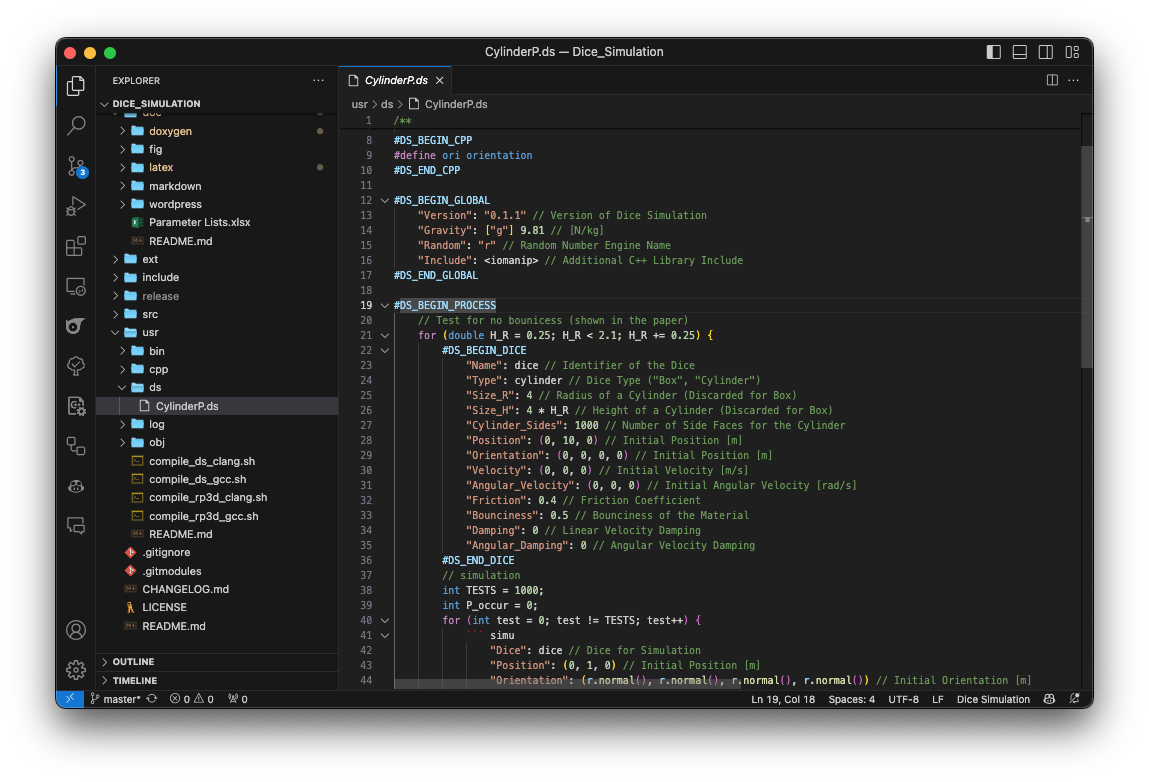The width and height of the screenshot is (1149, 782).
Task: Open the Extensions view
Action: pos(75,246)
